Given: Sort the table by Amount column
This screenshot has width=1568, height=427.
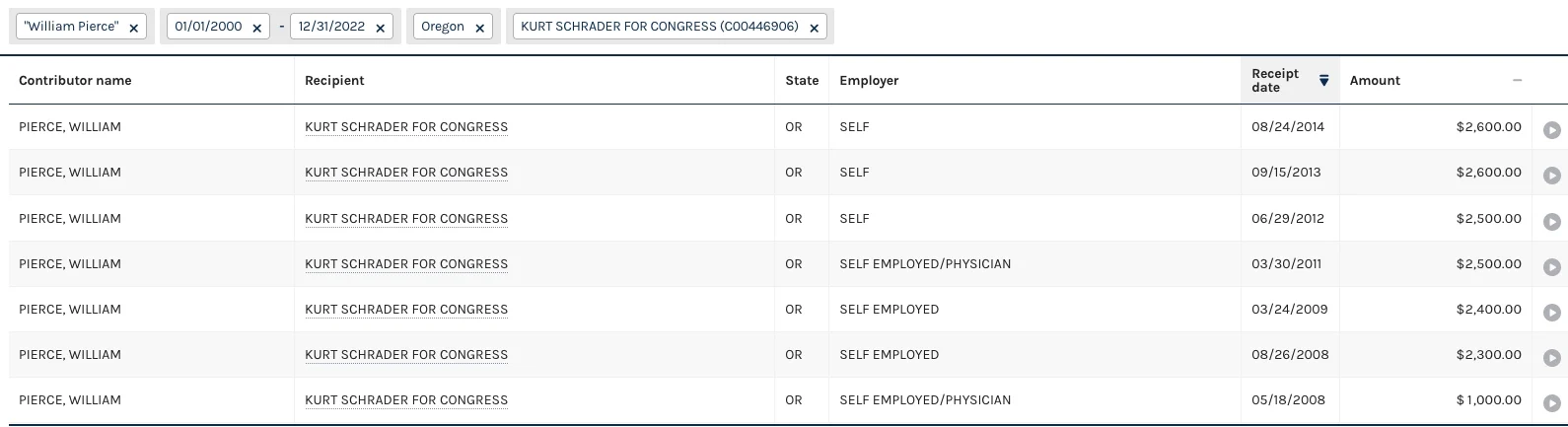Looking at the screenshot, I should (1375, 81).
